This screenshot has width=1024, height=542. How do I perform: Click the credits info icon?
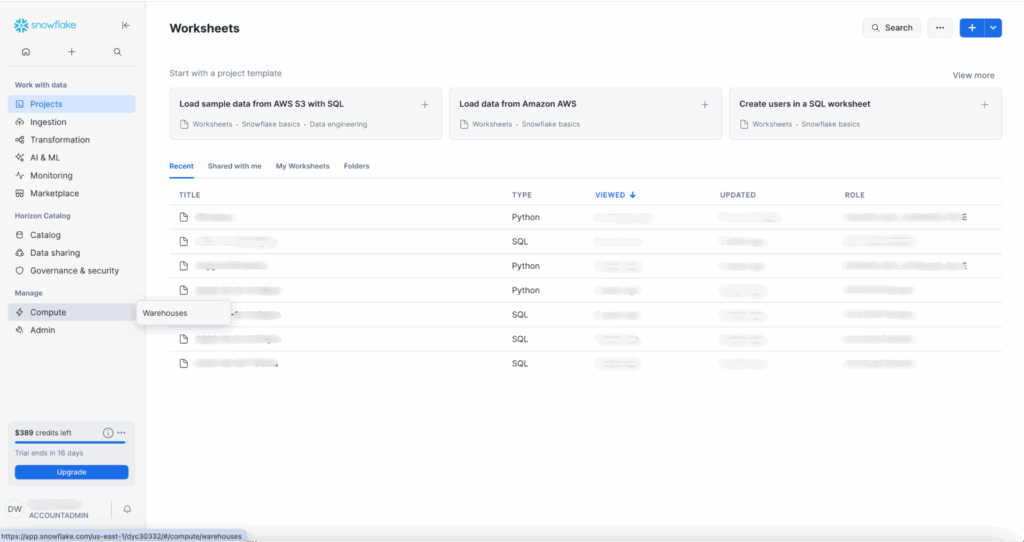coord(108,433)
